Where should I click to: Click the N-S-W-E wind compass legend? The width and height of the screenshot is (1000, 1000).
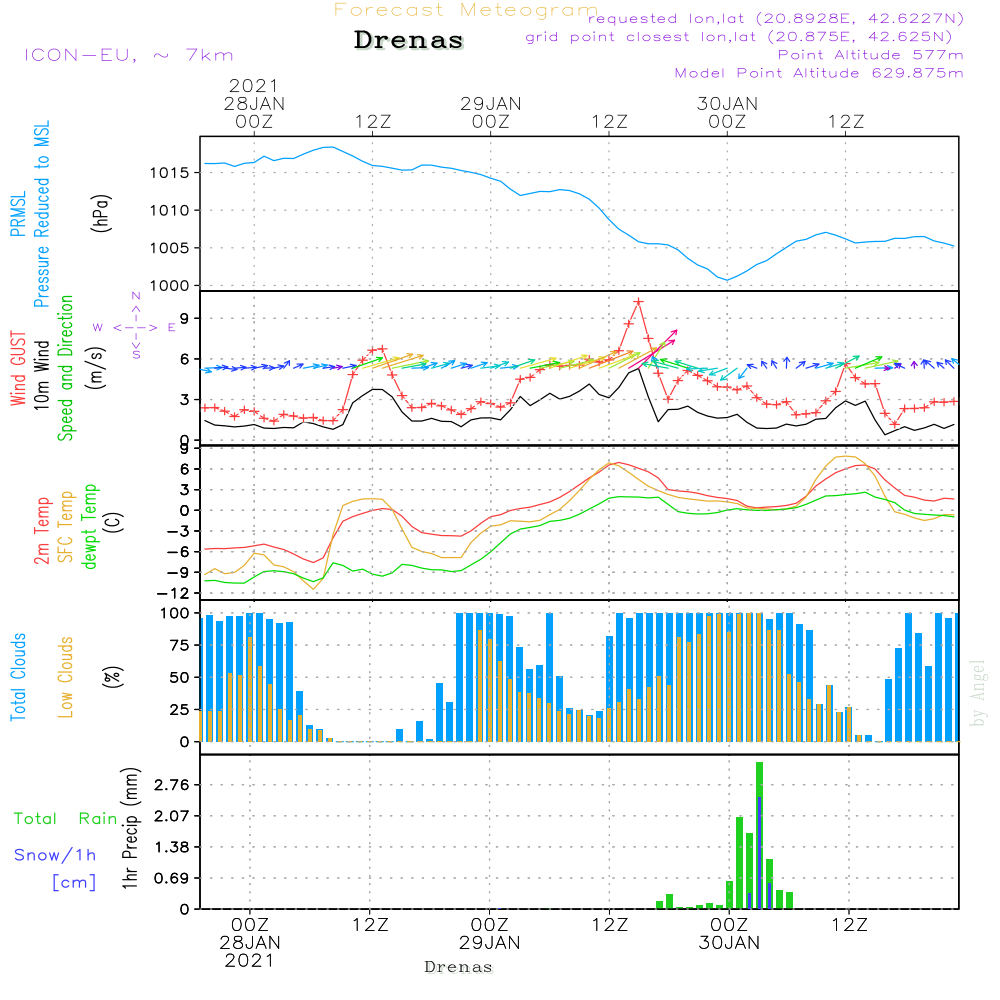point(136,327)
